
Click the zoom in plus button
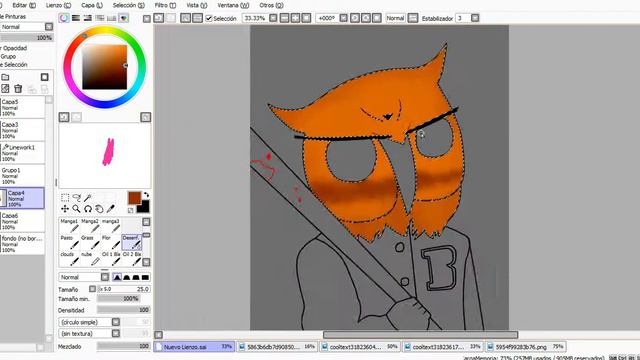click(x=295, y=18)
